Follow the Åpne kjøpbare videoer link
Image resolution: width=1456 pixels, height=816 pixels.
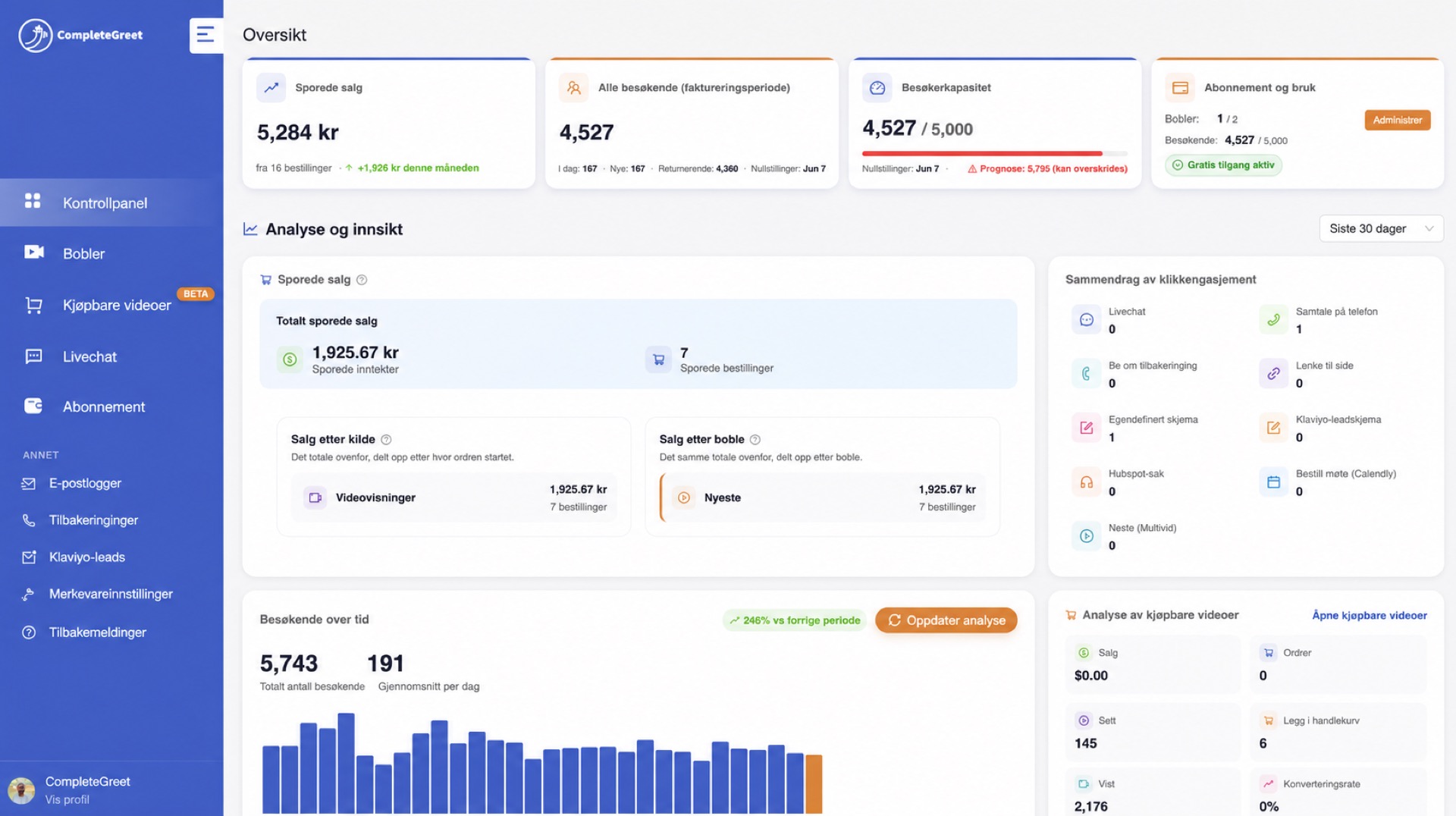click(1369, 616)
